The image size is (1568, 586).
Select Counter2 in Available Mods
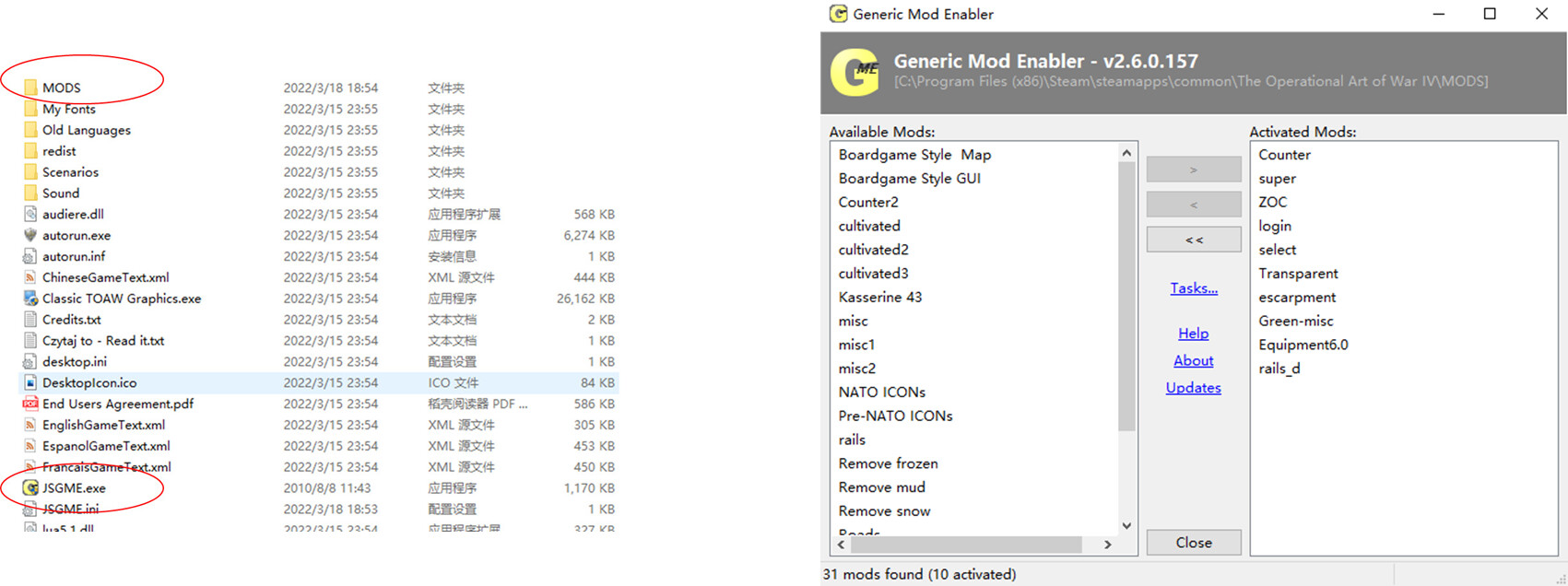868,203
